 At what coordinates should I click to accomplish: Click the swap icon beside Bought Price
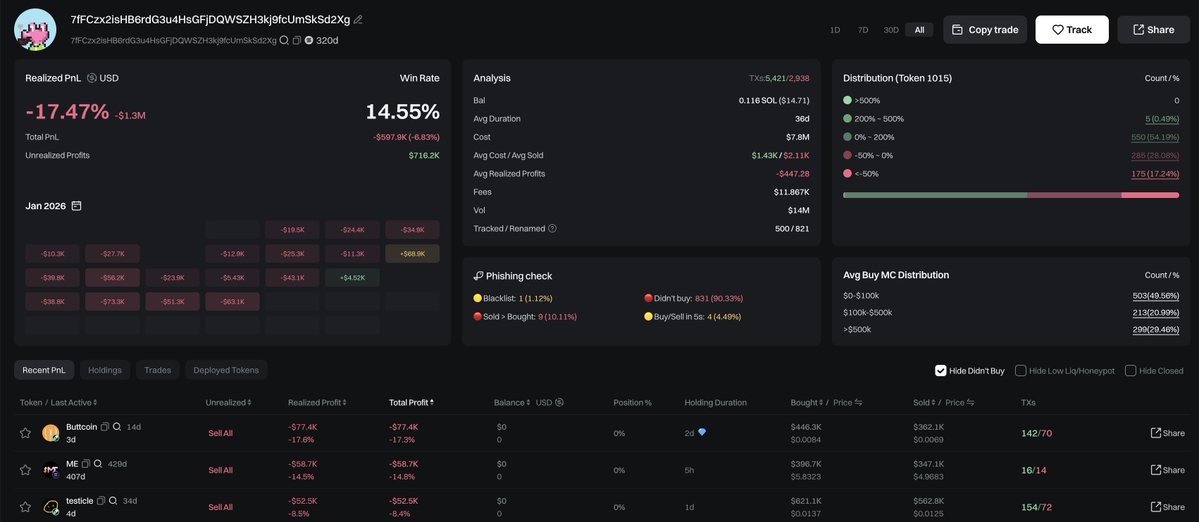tap(860, 402)
